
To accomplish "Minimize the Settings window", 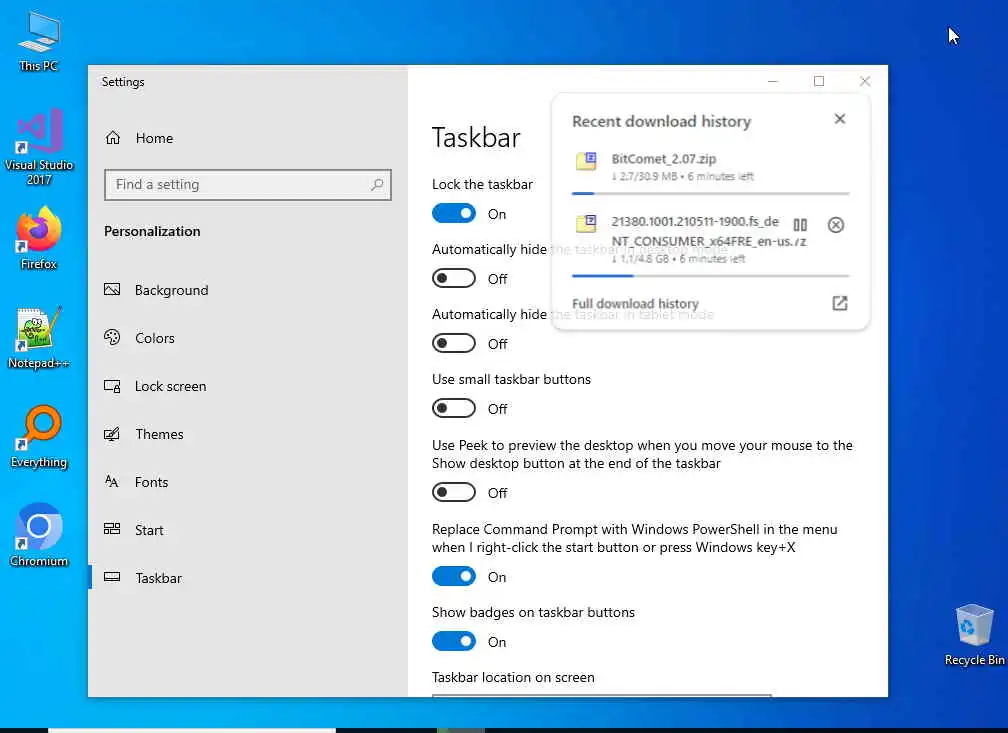I will click(x=773, y=81).
